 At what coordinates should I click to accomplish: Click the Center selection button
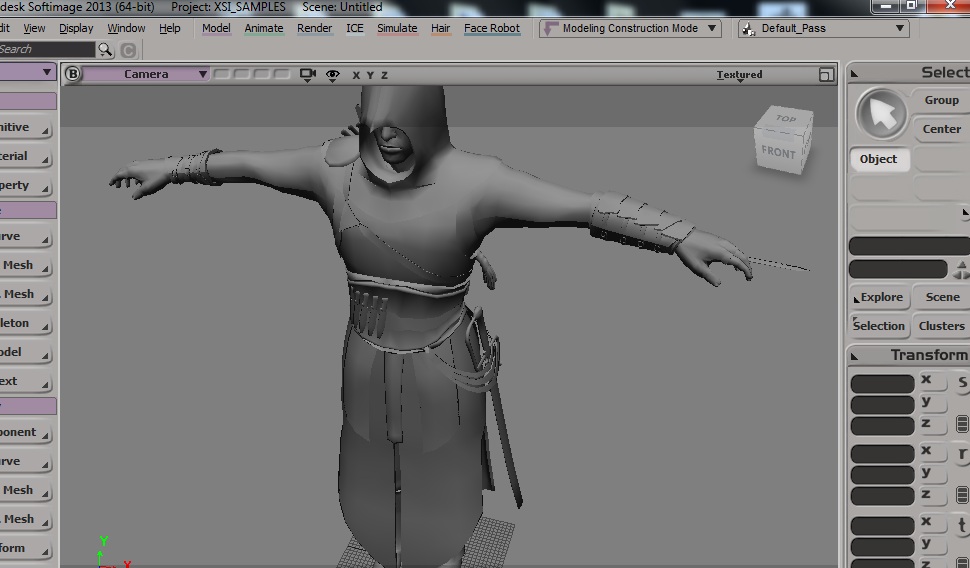tap(941, 129)
